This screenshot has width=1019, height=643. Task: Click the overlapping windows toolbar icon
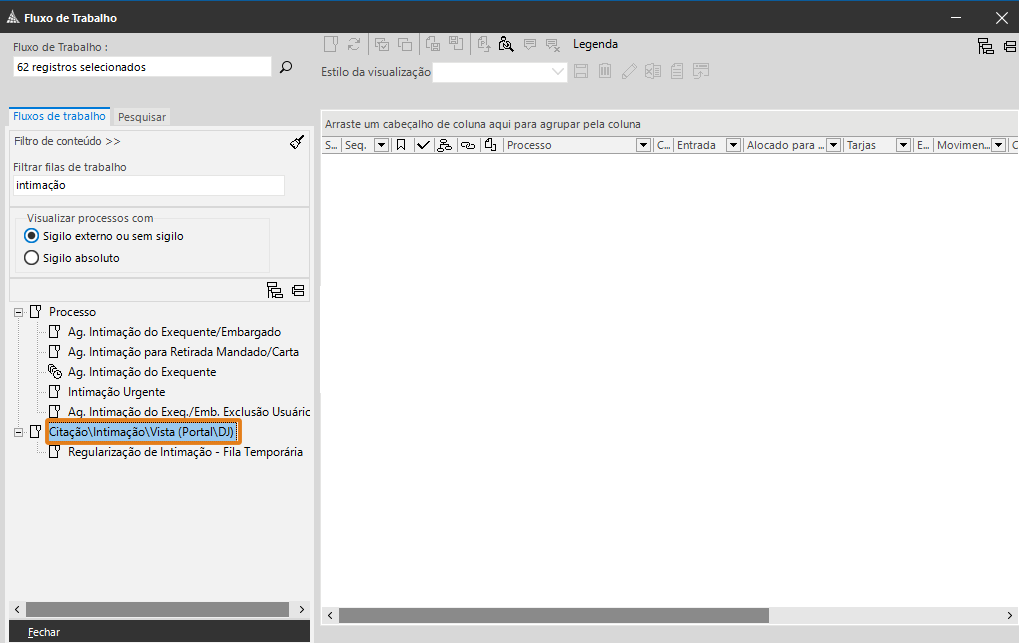tap(405, 44)
